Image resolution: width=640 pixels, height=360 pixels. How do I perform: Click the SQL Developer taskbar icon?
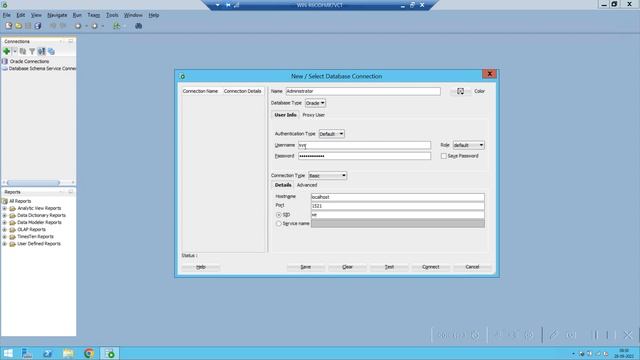click(x=109, y=353)
